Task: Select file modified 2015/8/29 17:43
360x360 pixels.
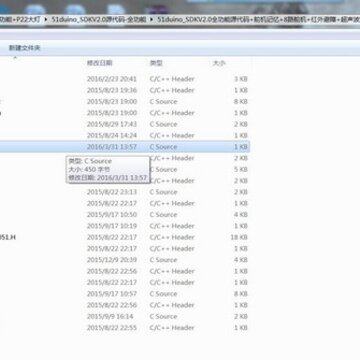Action: point(125,124)
